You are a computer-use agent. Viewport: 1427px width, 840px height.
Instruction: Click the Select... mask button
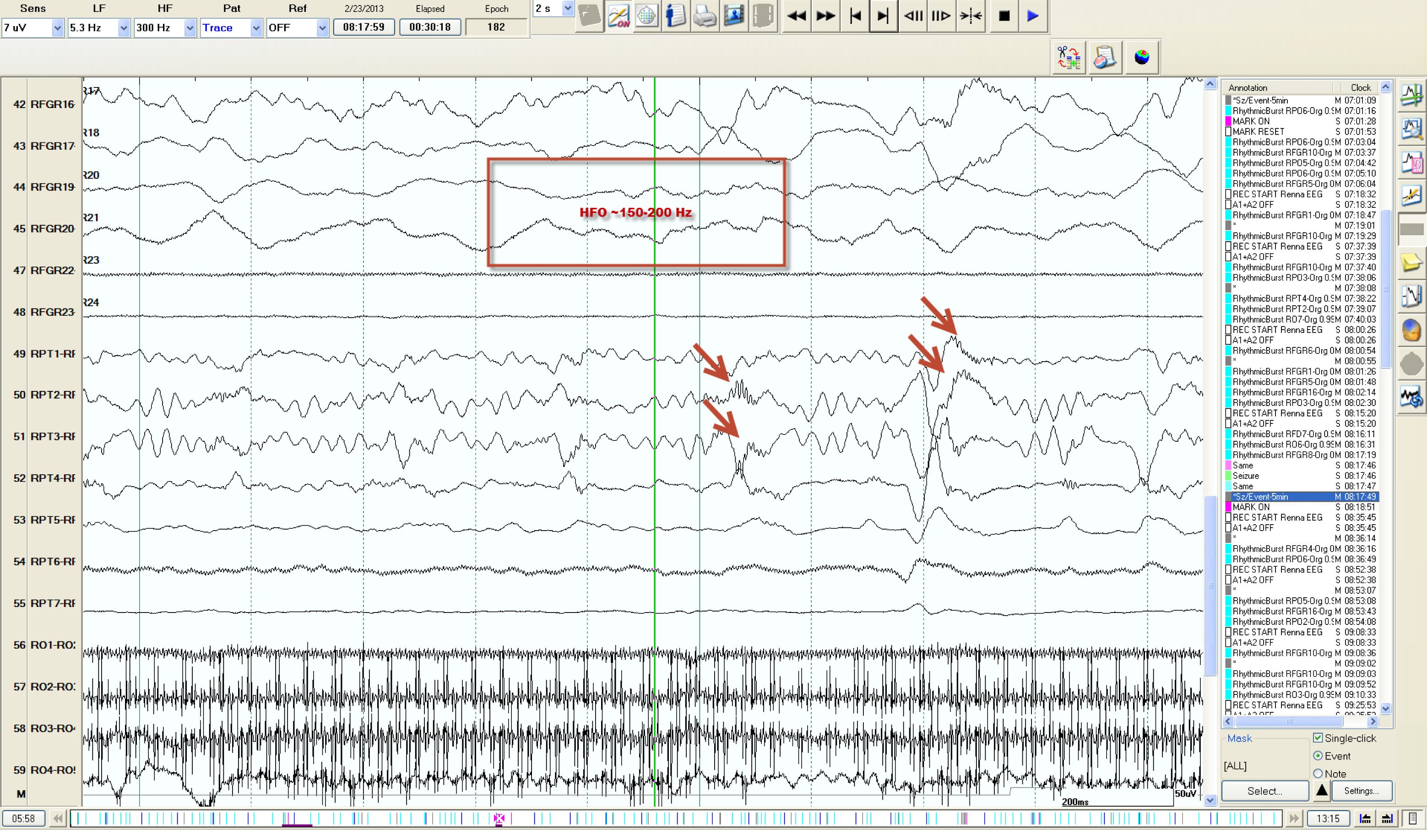click(1264, 791)
